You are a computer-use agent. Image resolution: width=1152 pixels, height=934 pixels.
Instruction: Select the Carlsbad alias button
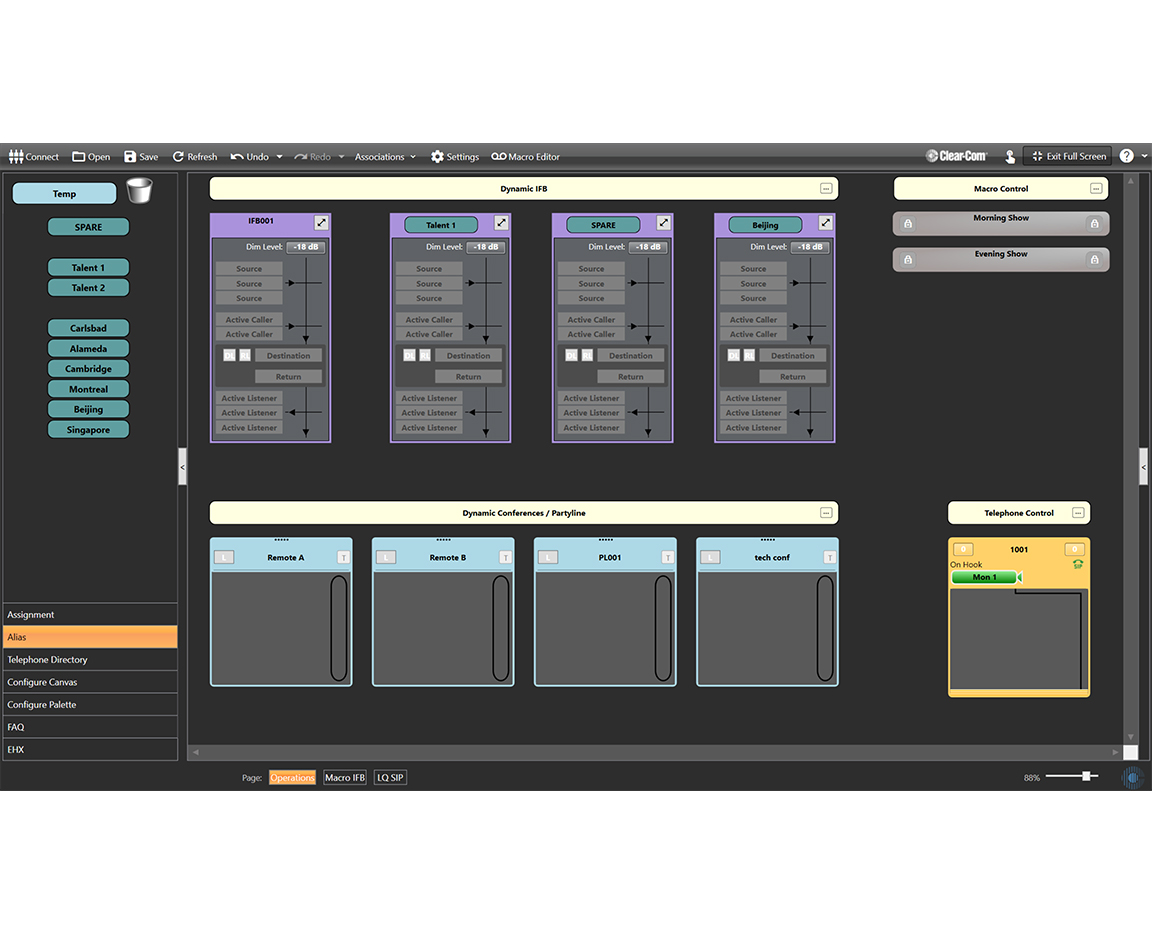89,328
